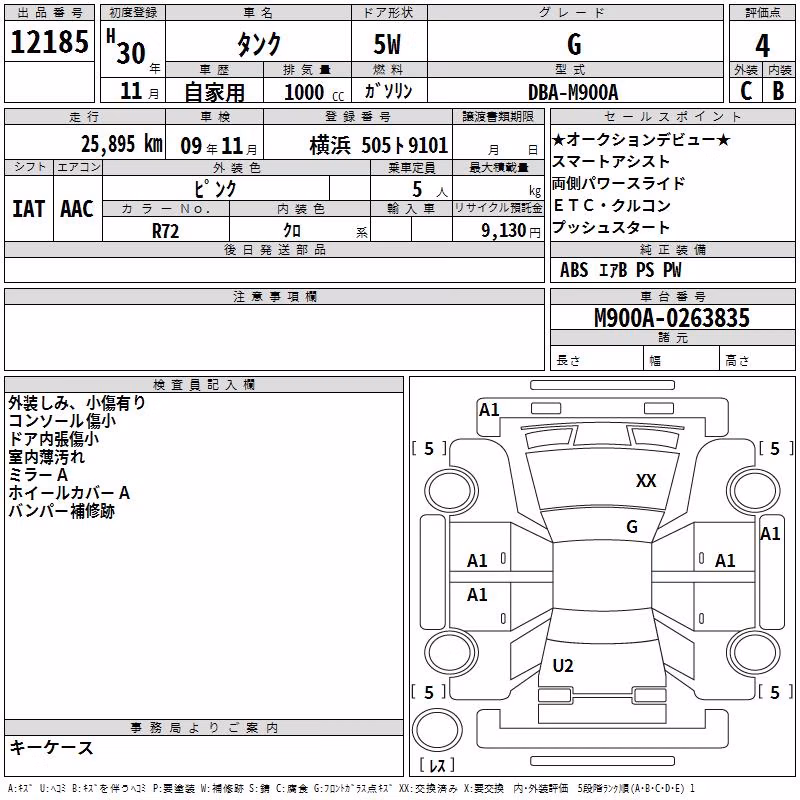Click the 両側パワースライド sales point
The image size is (800, 800).
(618, 183)
